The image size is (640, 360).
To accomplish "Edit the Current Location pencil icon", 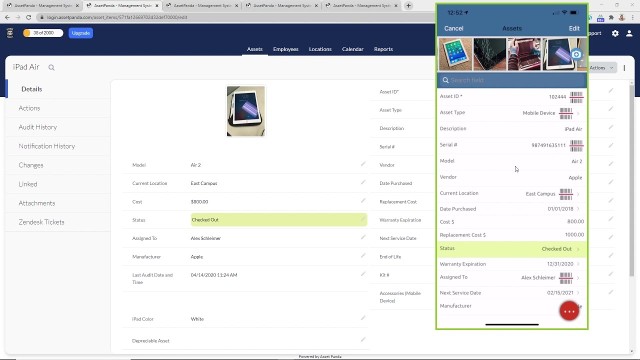I will pyautogui.click(x=363, y=182).
